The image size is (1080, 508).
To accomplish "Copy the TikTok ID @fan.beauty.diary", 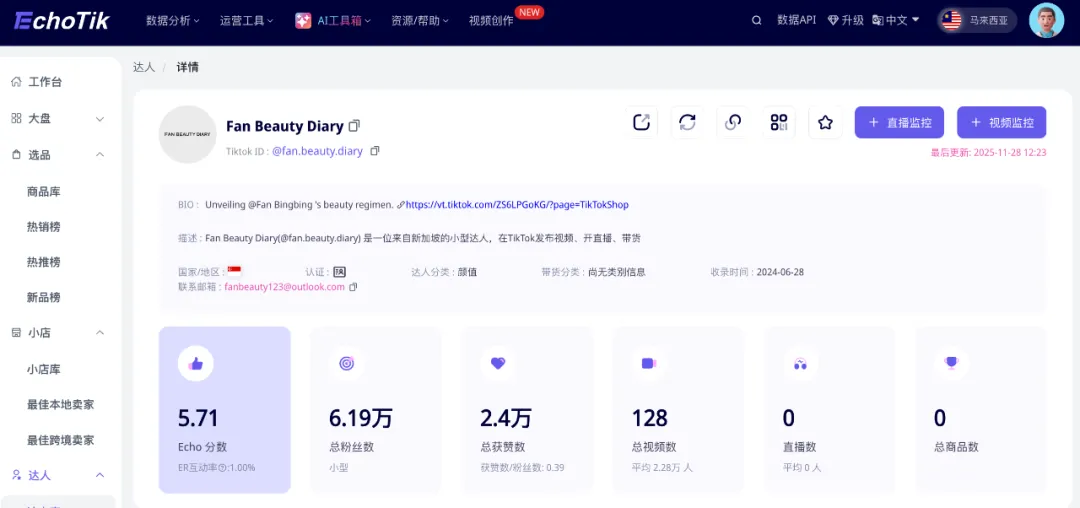I will tap(375, 151).
